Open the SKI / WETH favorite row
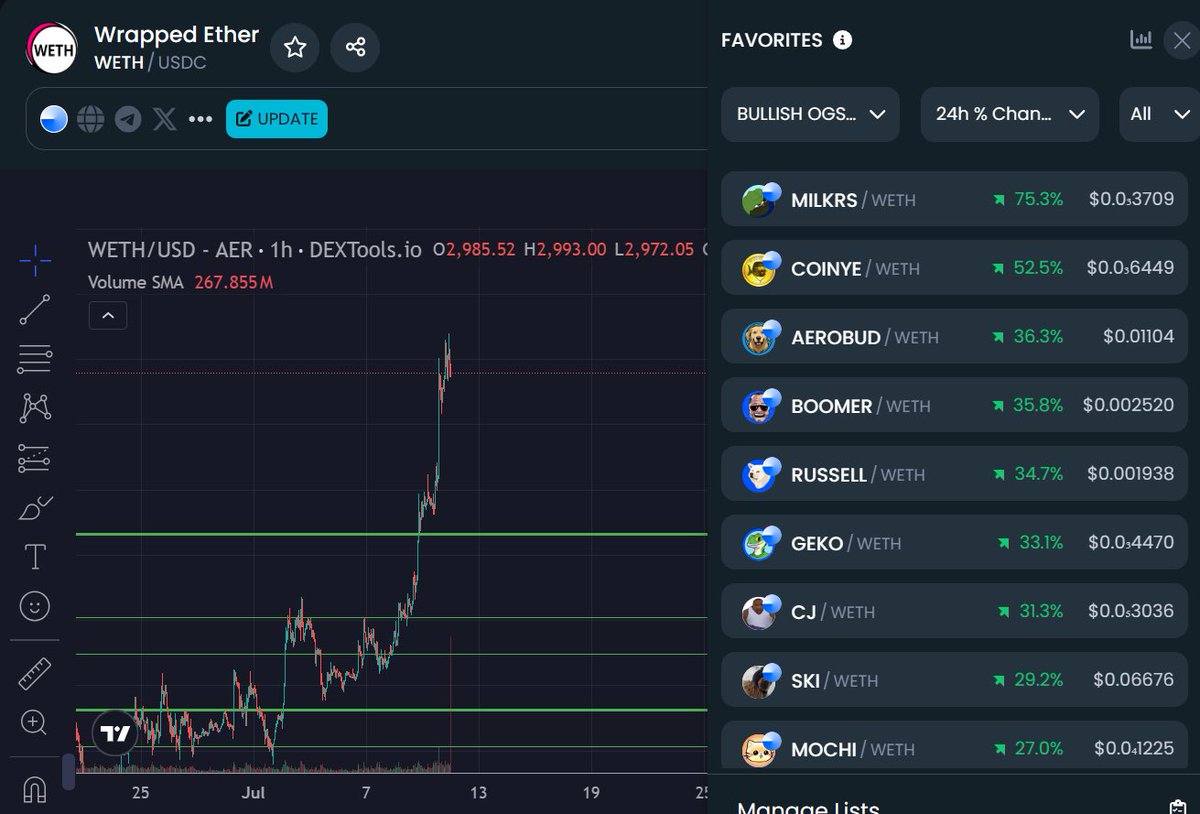Viewport: 1200px width, 814px height. 953,680
